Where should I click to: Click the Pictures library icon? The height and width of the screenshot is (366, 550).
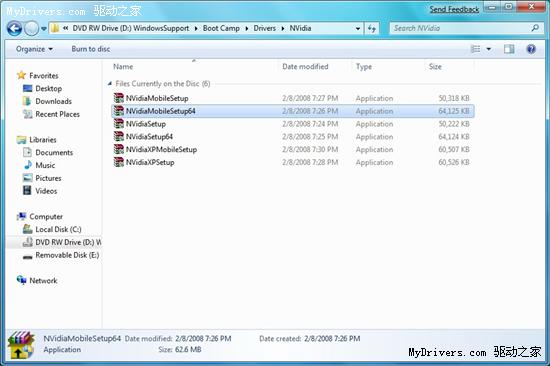[27, 178]
